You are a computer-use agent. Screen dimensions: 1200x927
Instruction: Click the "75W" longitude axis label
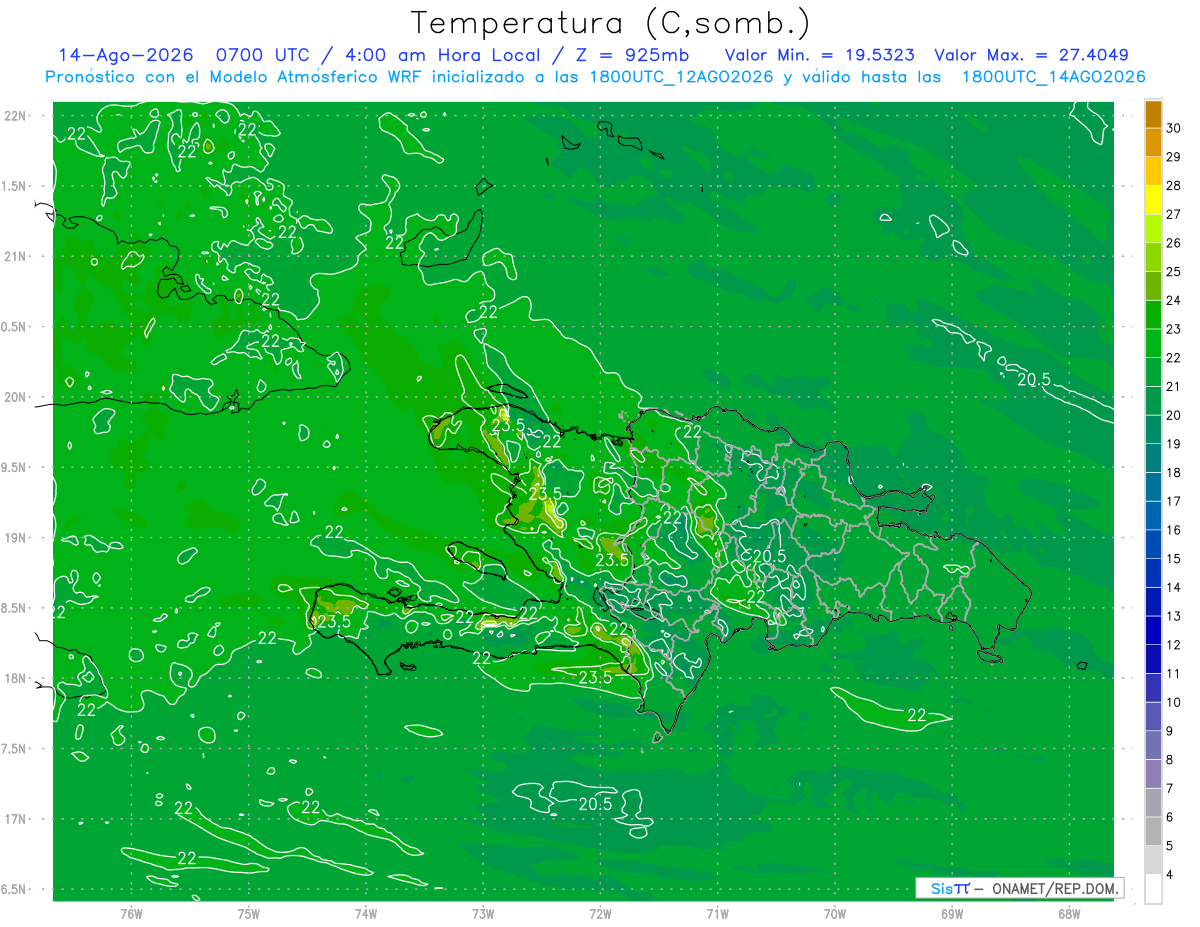[248, 914]
